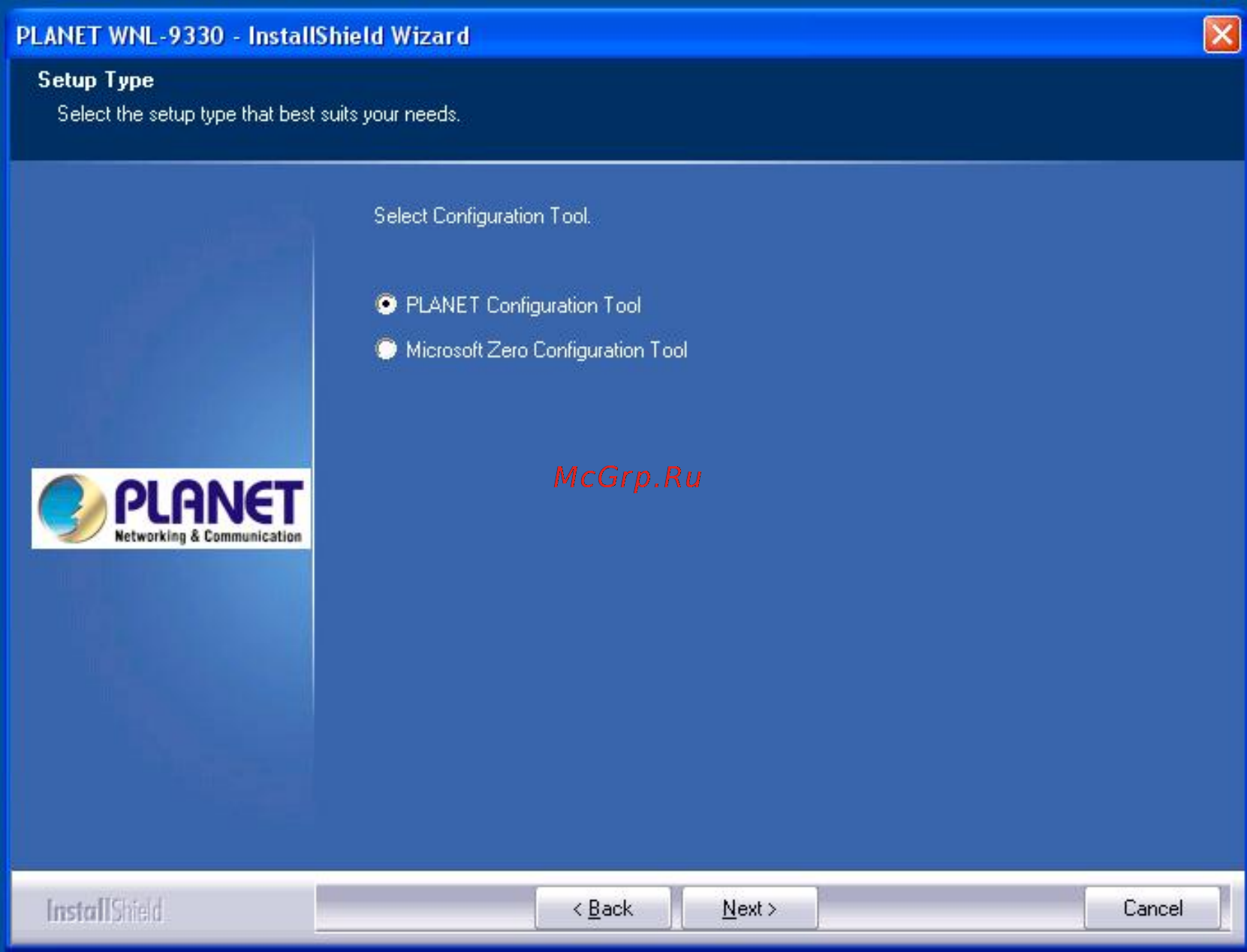The image size is (1247, 952).
Task: Go to the Next setup step
Action: pyautogui.click(x=749, y=908)
